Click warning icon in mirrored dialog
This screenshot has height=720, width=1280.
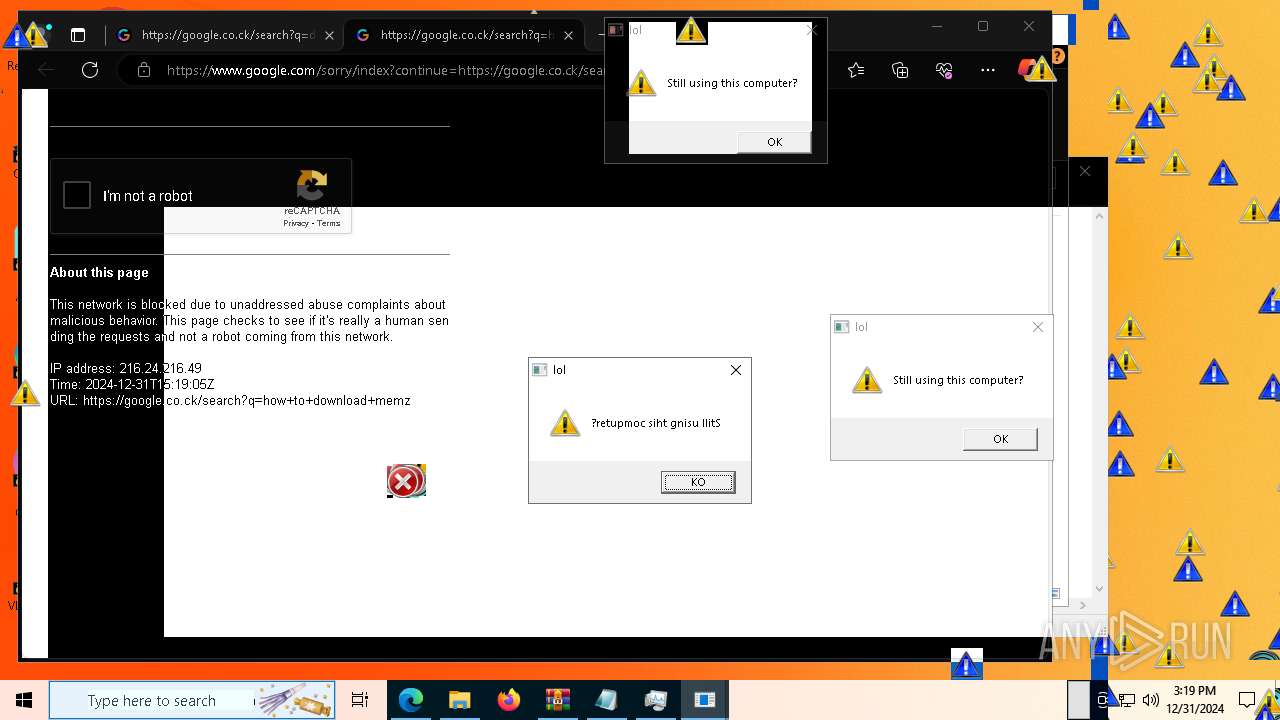[565, 423]
